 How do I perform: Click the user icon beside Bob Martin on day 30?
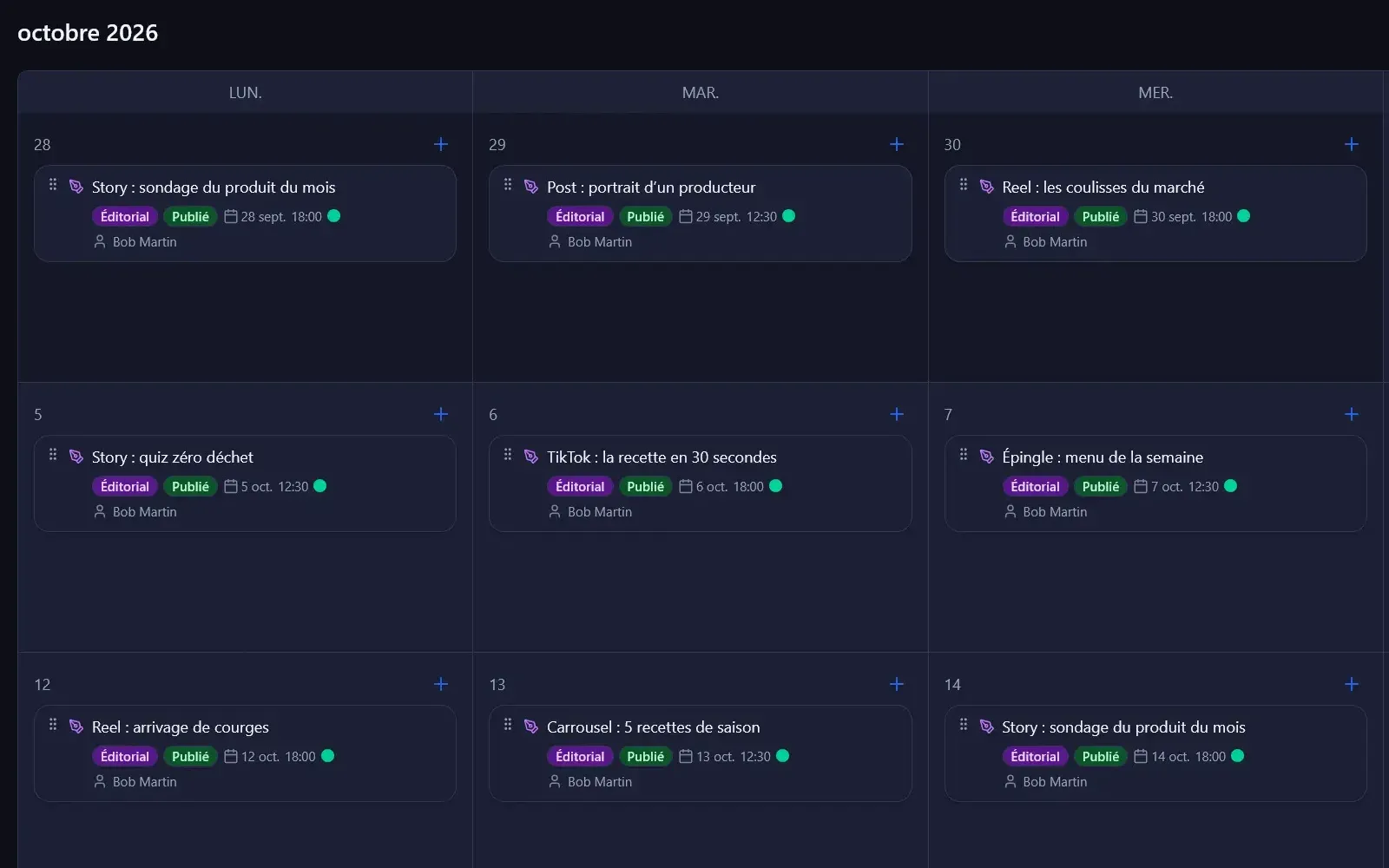(x=1010, y=241)
